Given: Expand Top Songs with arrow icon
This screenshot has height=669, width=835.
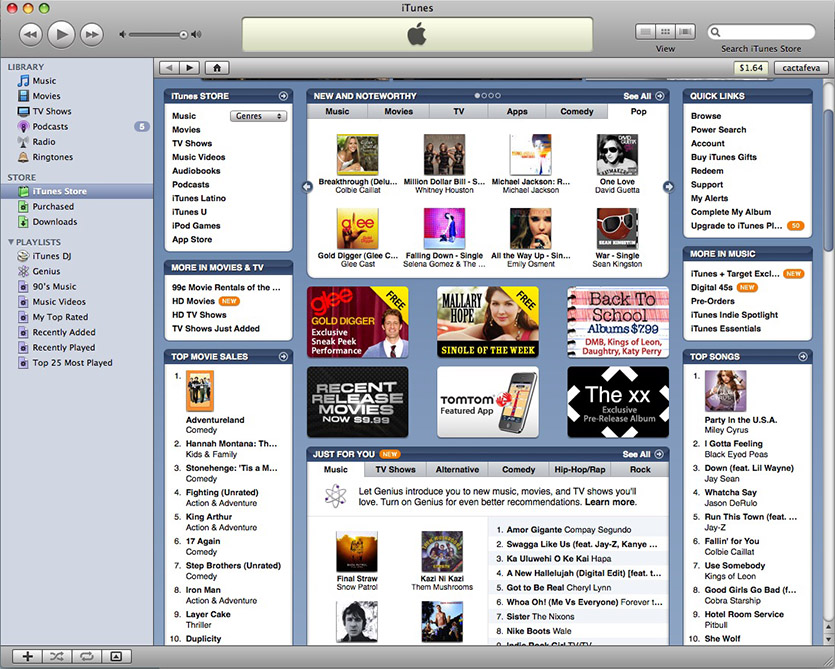Looking at the screenshot, I should click(802, 356).
